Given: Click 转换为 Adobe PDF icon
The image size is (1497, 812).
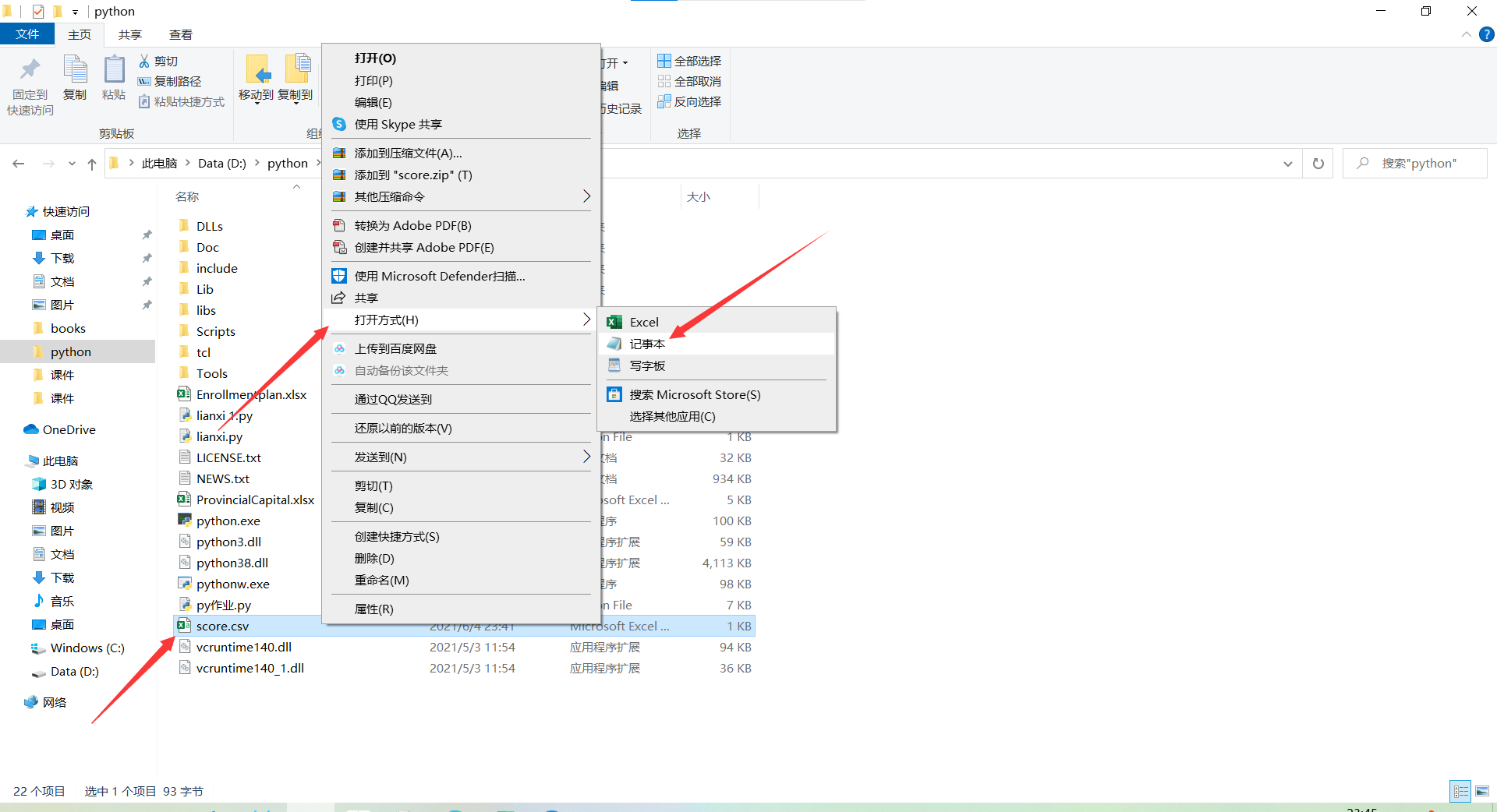Looking at the screenshot, I should pos(339,225).
